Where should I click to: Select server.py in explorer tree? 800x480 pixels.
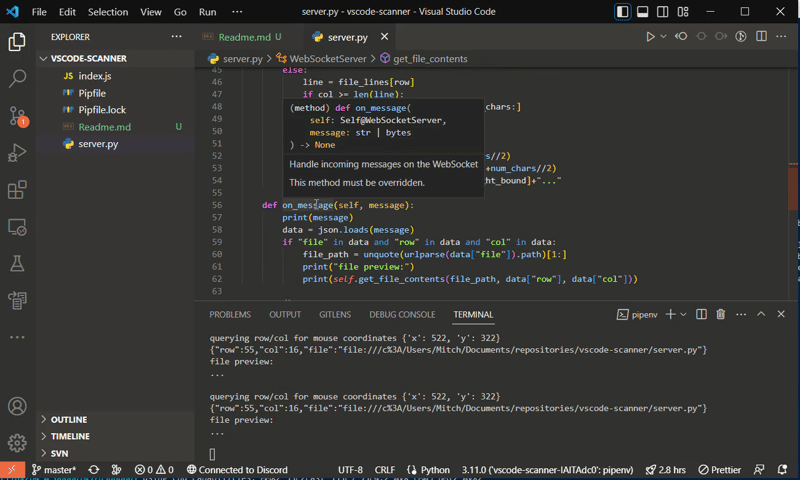tap(98, 144)
